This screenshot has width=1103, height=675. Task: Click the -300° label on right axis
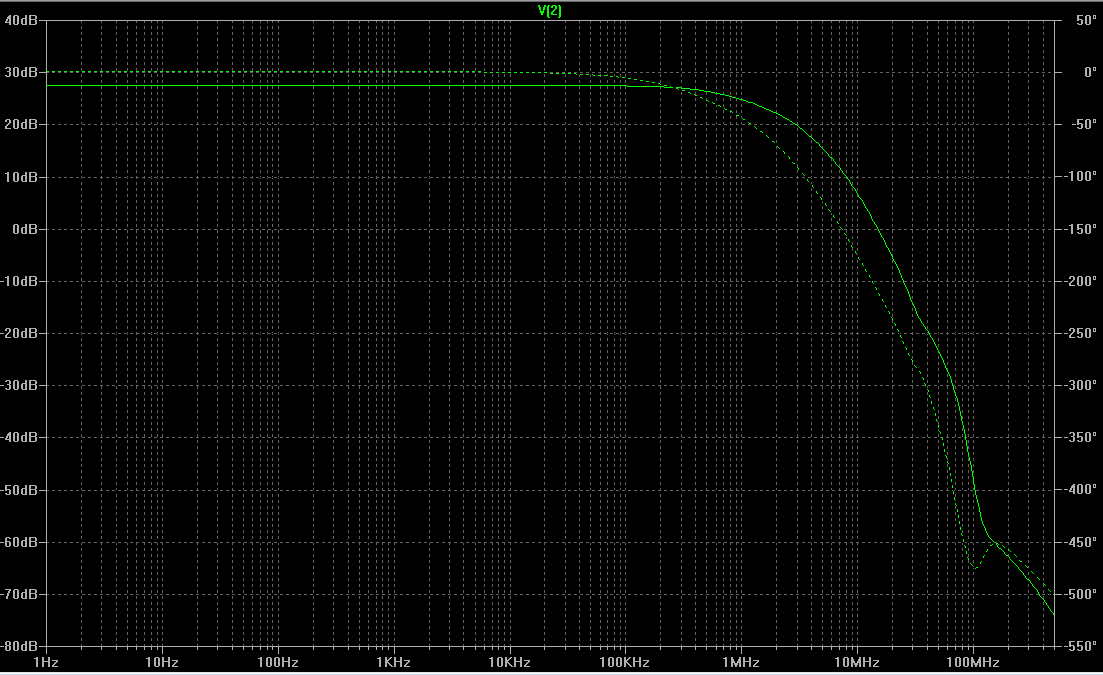pos(1080,385)
